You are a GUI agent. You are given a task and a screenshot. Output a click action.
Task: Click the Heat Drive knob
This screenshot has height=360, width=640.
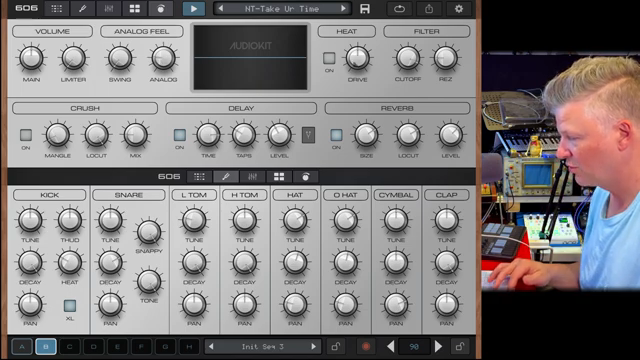[358, 58]
